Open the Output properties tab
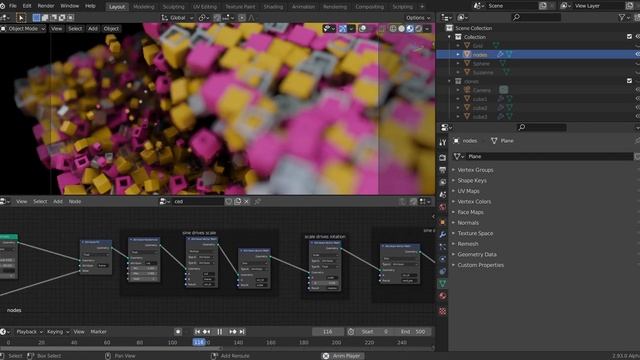 tap(442, 170)
